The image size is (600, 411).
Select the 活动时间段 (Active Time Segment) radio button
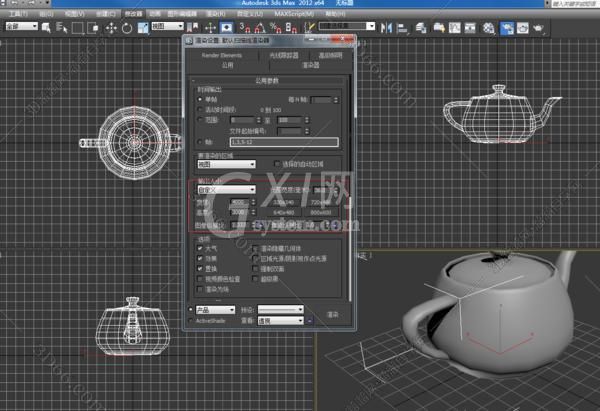(x=200, y=109)
